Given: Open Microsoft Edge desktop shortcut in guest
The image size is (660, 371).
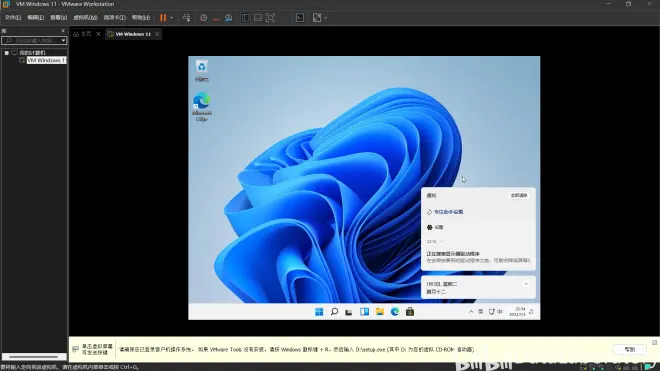Looking at the screenshot, I should tap(202, 107).
